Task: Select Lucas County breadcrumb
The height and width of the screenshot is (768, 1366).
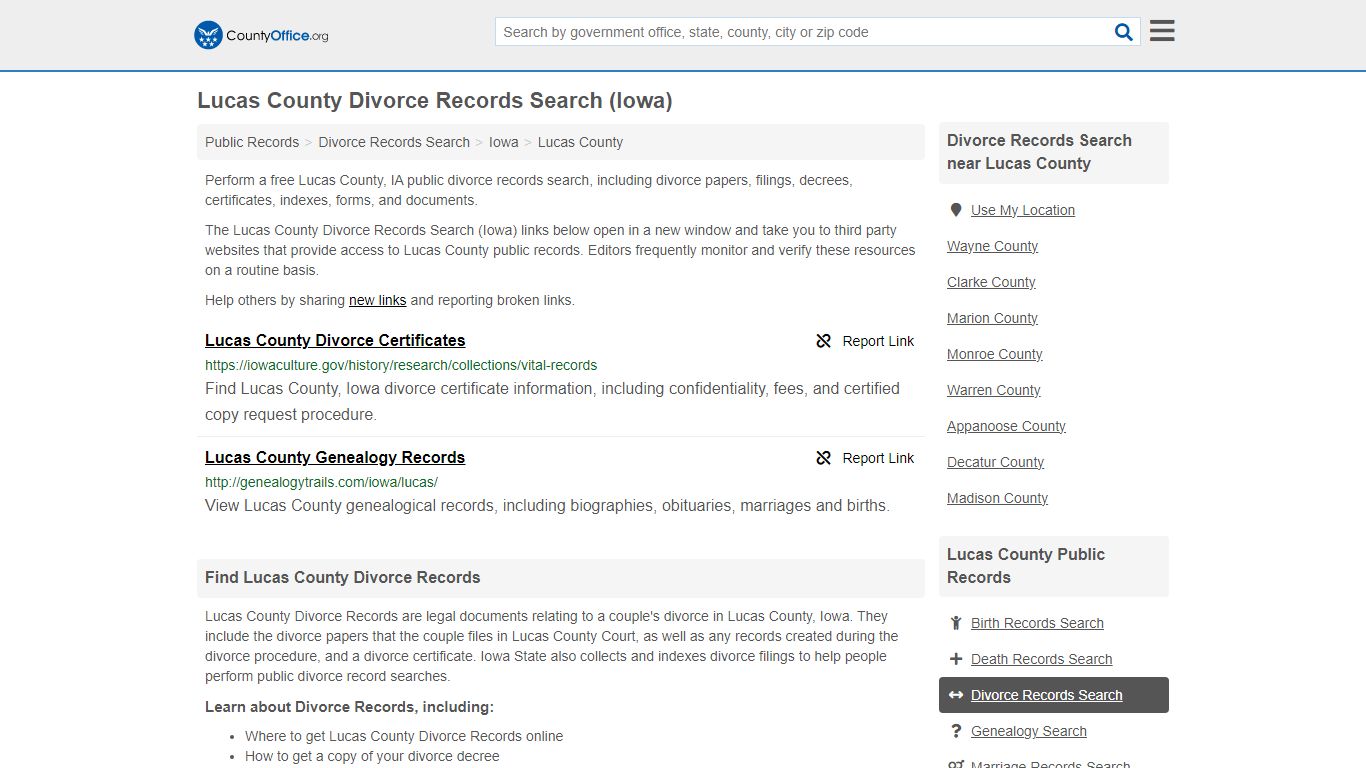Action: 580,142
